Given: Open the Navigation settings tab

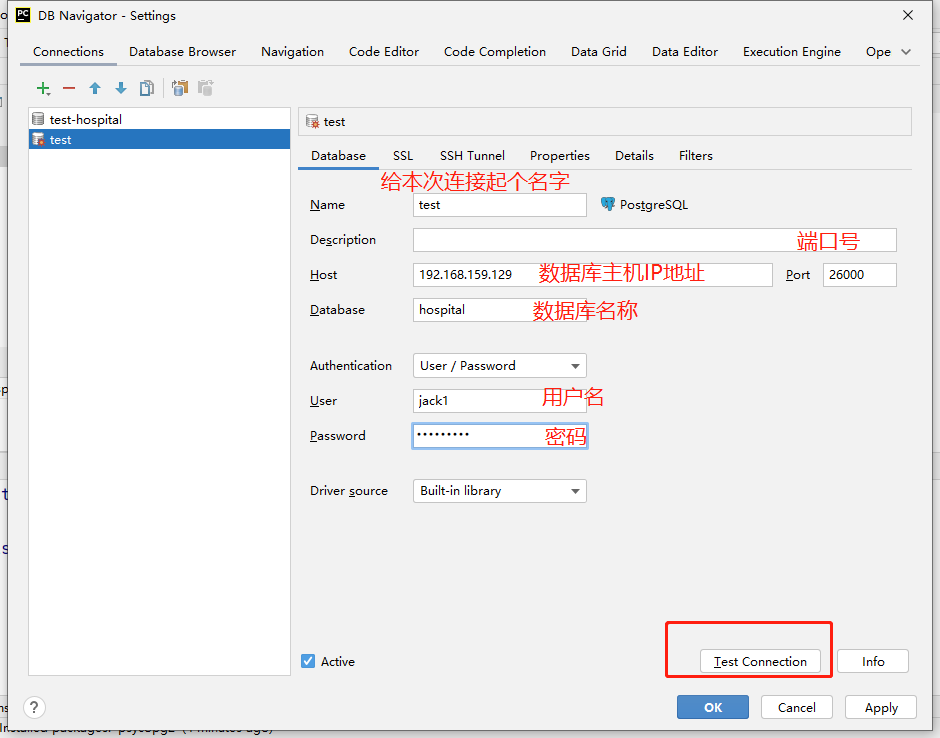Looking at the screenshot, I should [x=293, y=52].
